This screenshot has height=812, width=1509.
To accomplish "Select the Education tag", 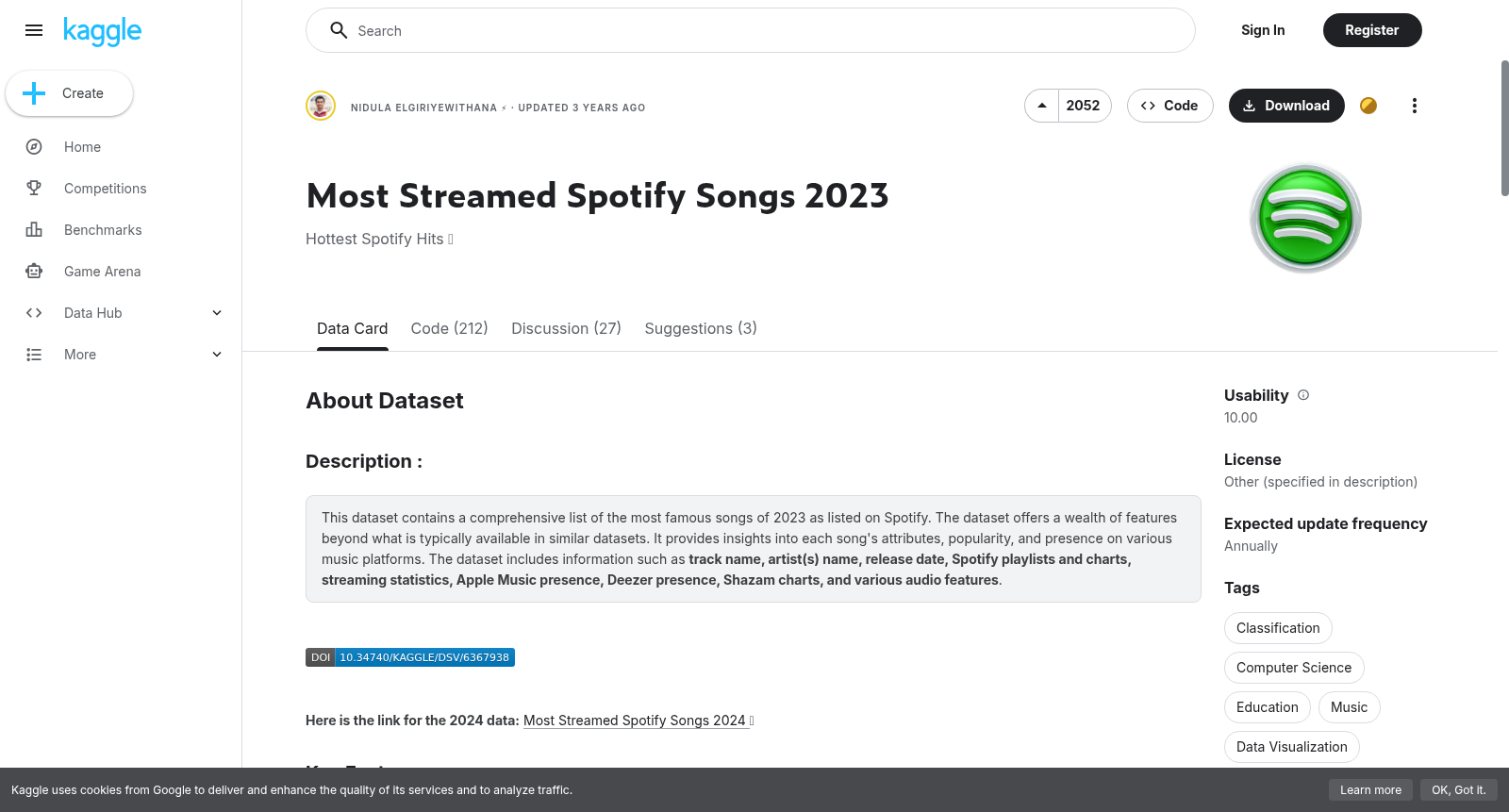I will point(1267,707).
